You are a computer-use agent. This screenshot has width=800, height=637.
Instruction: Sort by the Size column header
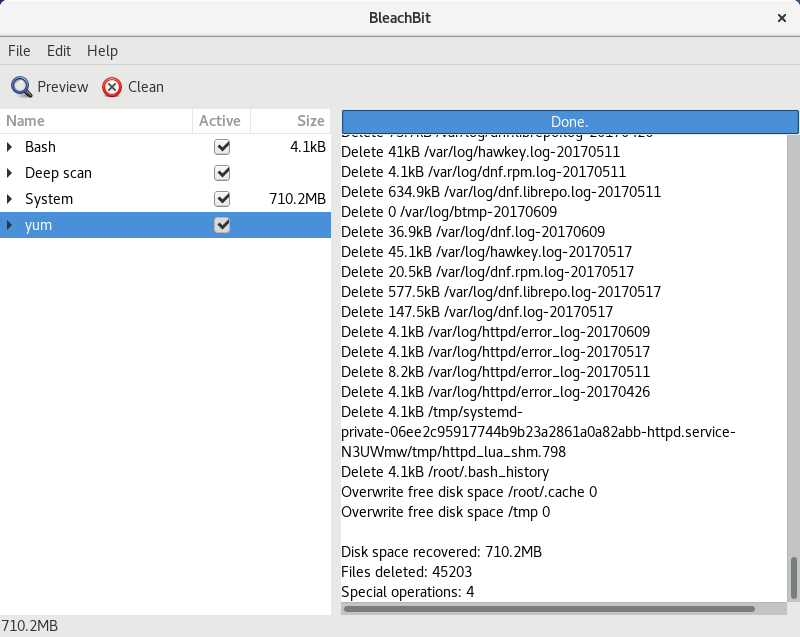pos(290,121)
